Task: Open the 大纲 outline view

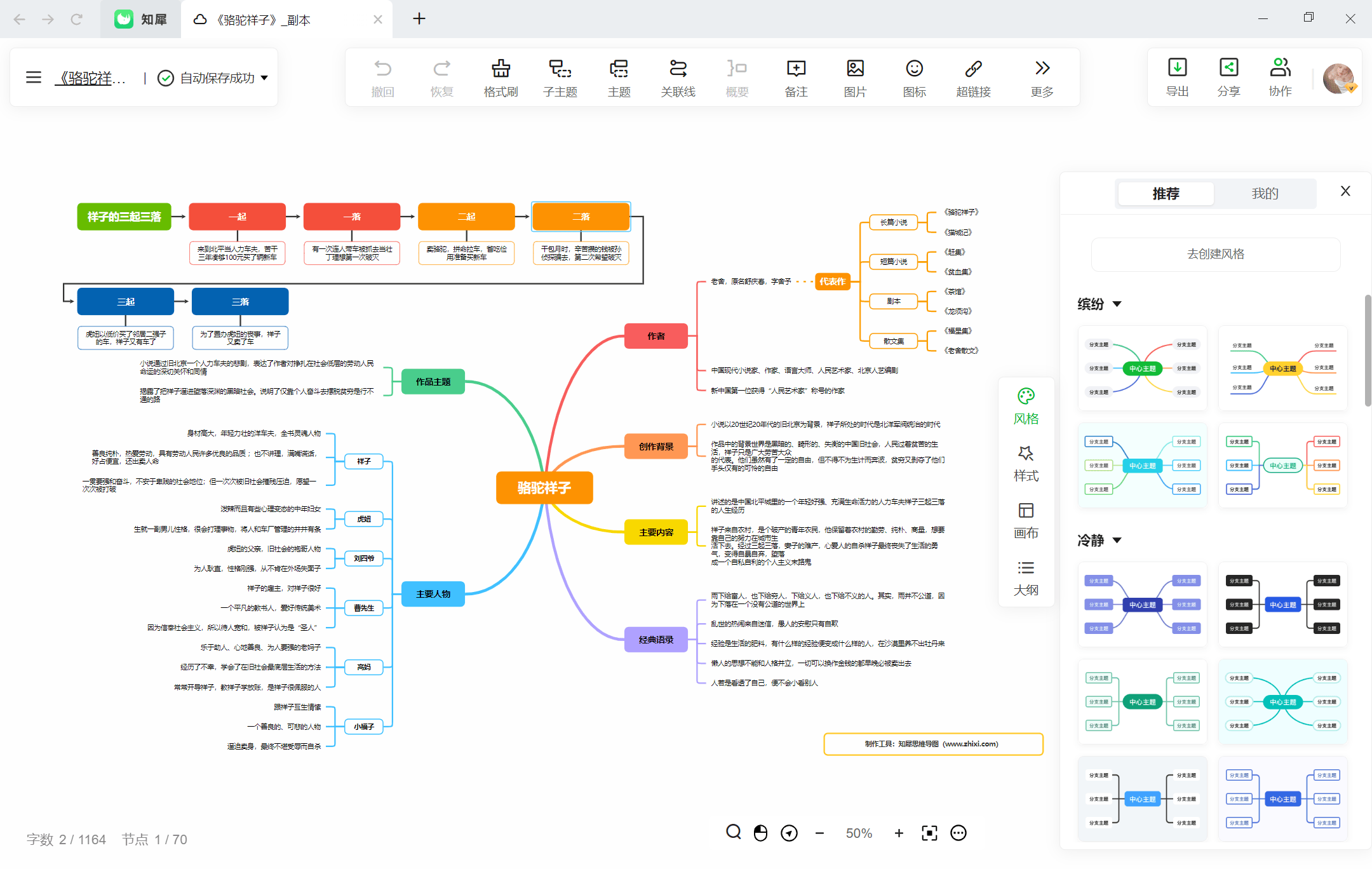Action: (1026, 578)
